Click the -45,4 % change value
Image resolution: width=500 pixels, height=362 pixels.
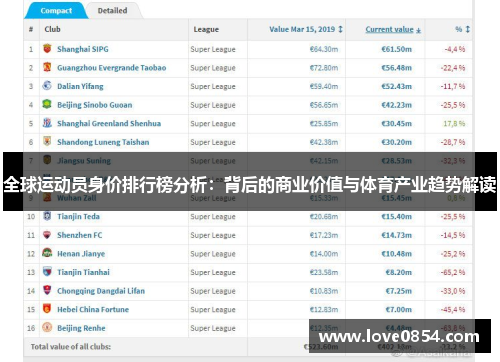click(x=453, y=310)
